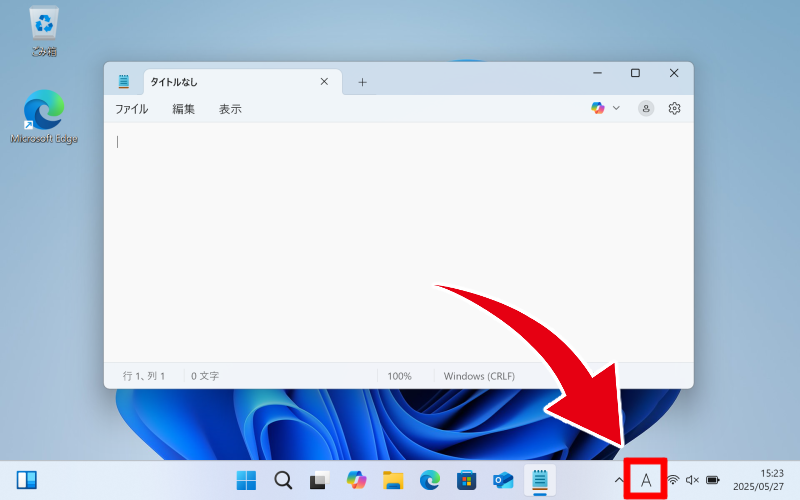Add a new Notepad tab
Image resolution: width=800 pixels, height=500 pixels.
click(x=362, y=82)
